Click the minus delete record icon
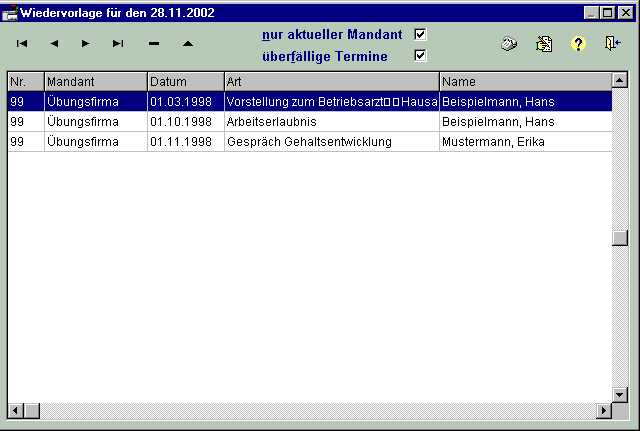The image size is (640, 431). click(154, 44)
